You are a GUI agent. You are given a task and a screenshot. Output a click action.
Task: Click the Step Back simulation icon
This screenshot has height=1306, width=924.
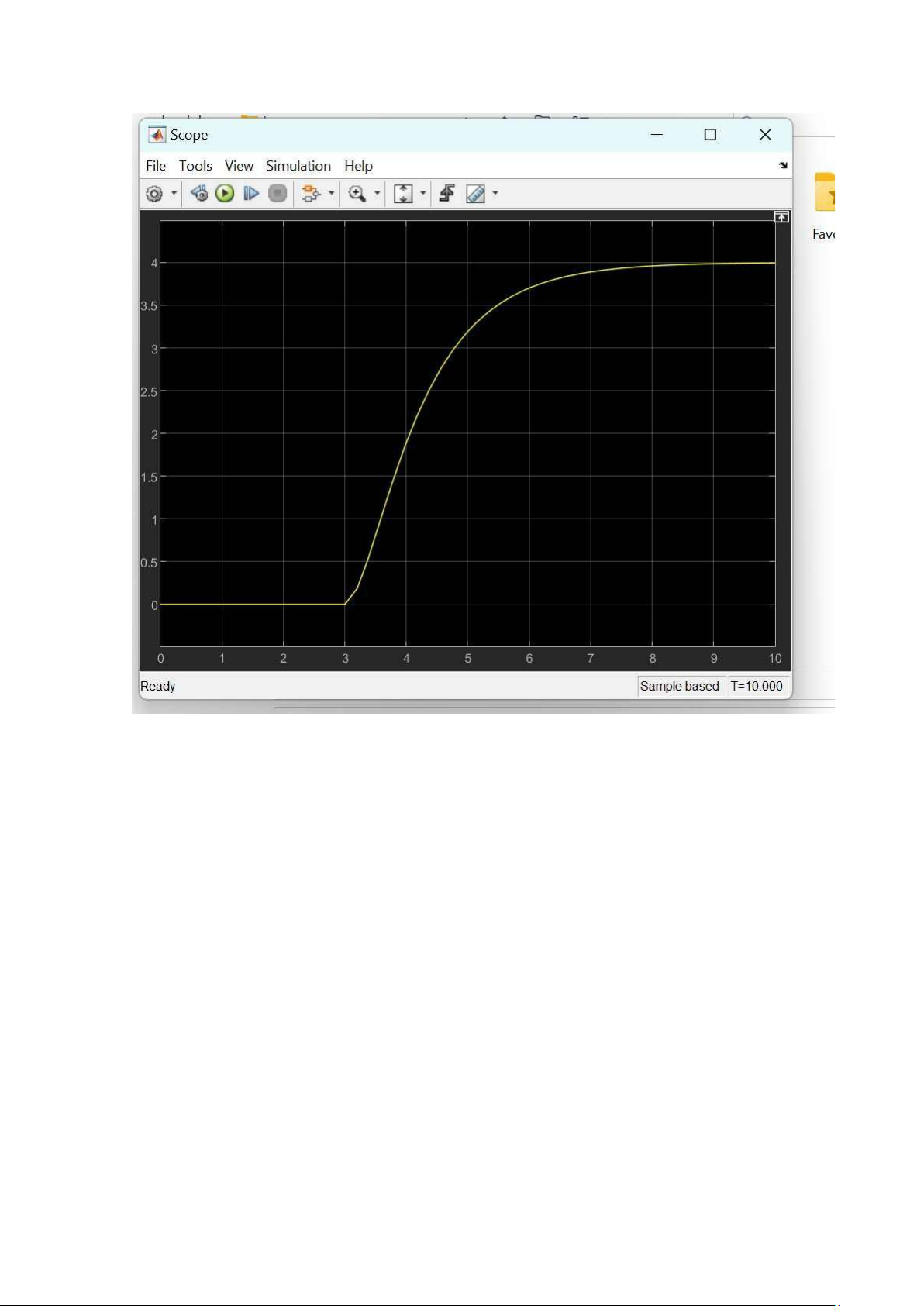[x=199, y=194]
